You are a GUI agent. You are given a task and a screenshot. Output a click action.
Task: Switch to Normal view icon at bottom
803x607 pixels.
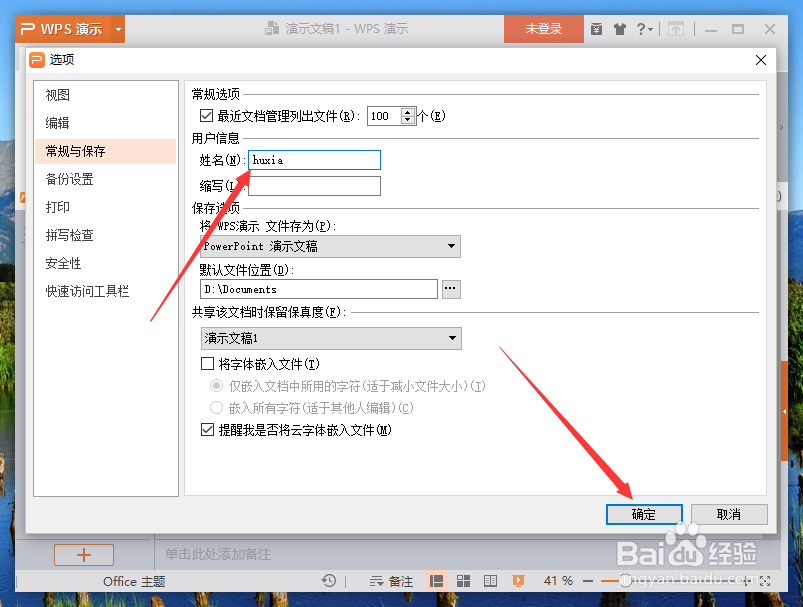[x=435, y=580]
